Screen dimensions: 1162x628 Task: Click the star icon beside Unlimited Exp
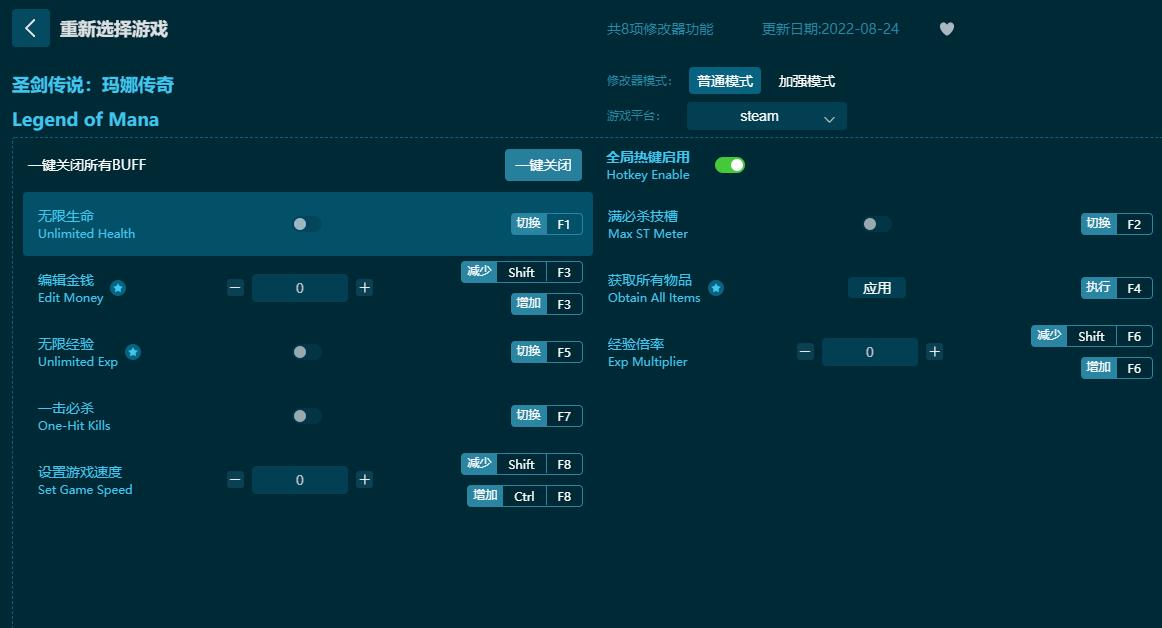click(133, 352)
